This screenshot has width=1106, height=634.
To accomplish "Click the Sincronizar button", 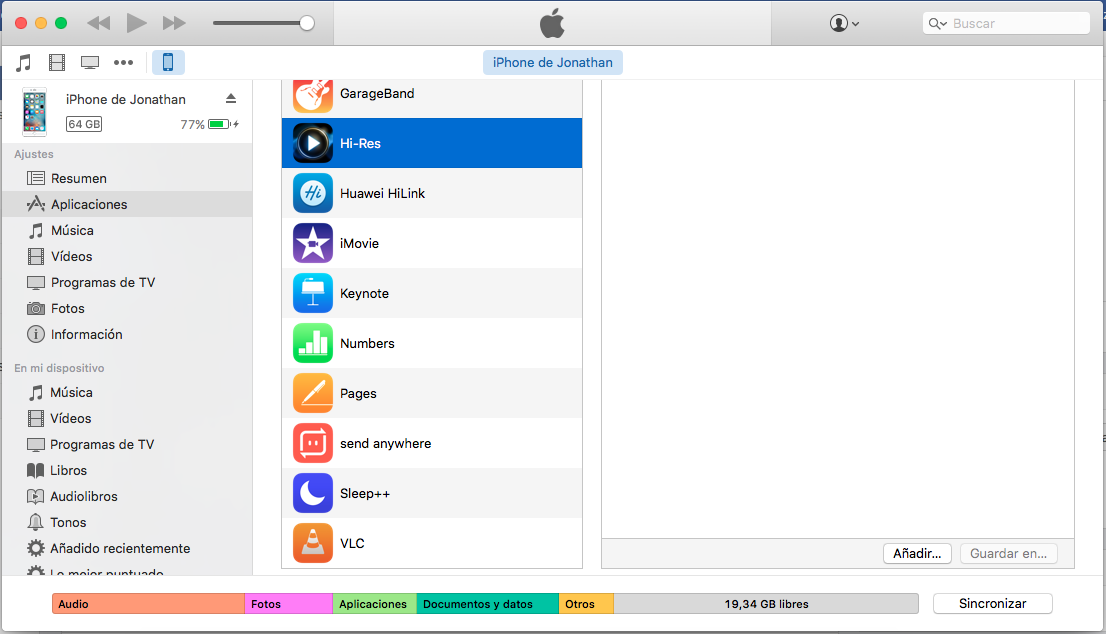I will click(992, 604).
